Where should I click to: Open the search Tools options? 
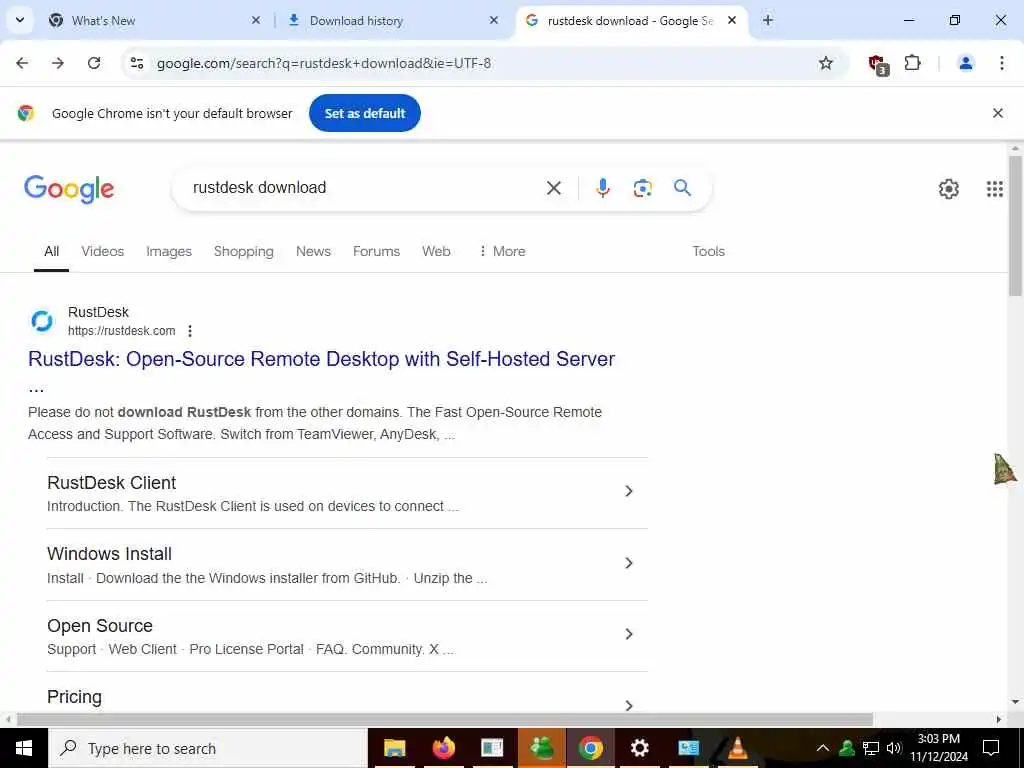(709, 251)
